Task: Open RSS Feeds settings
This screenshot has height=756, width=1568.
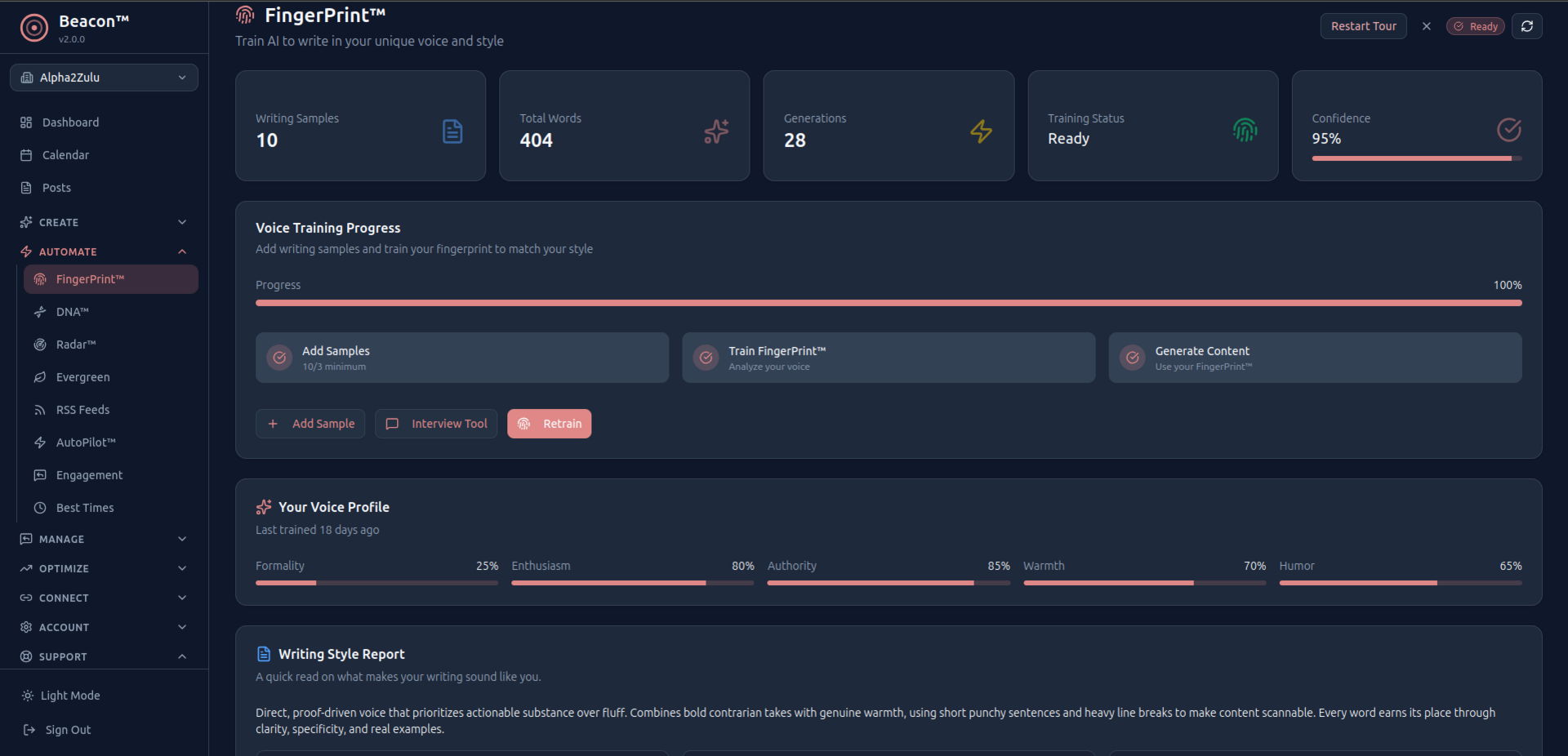Action: point(82,409)
